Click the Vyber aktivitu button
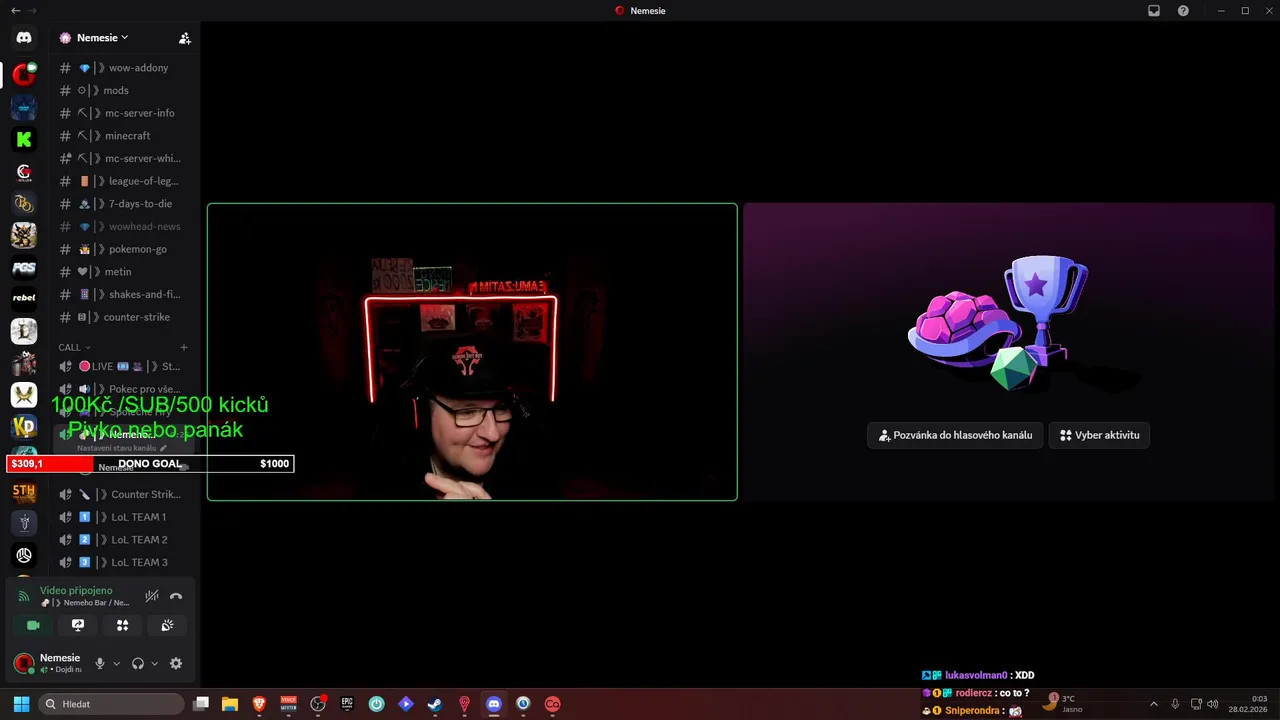The image size is (1280, 720). 1099,435
